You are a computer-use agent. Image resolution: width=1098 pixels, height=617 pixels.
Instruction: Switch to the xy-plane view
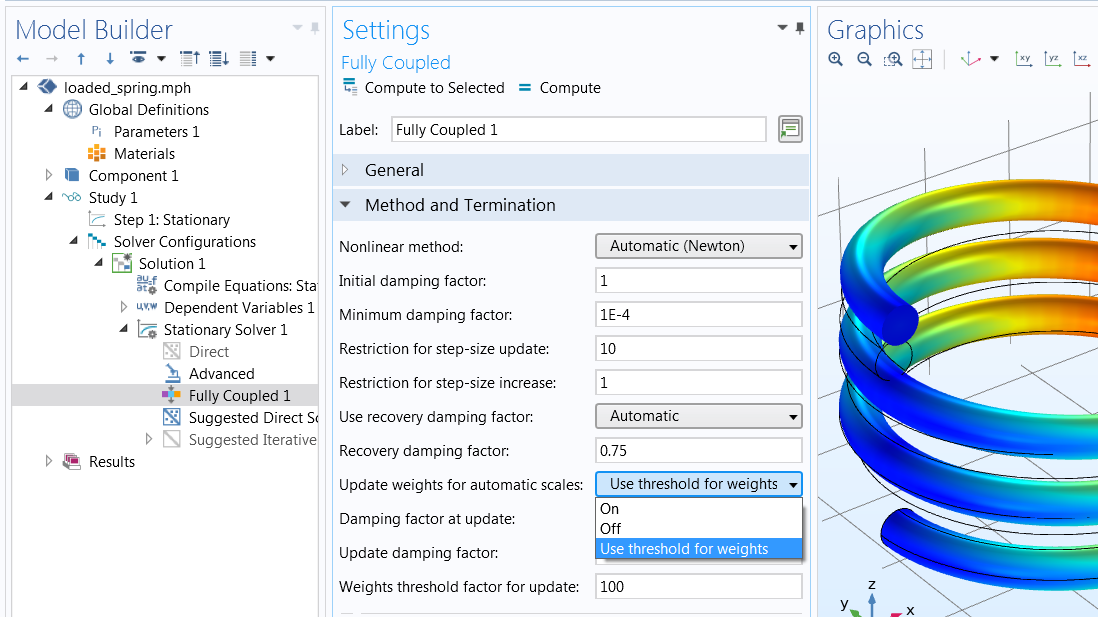1023,60
